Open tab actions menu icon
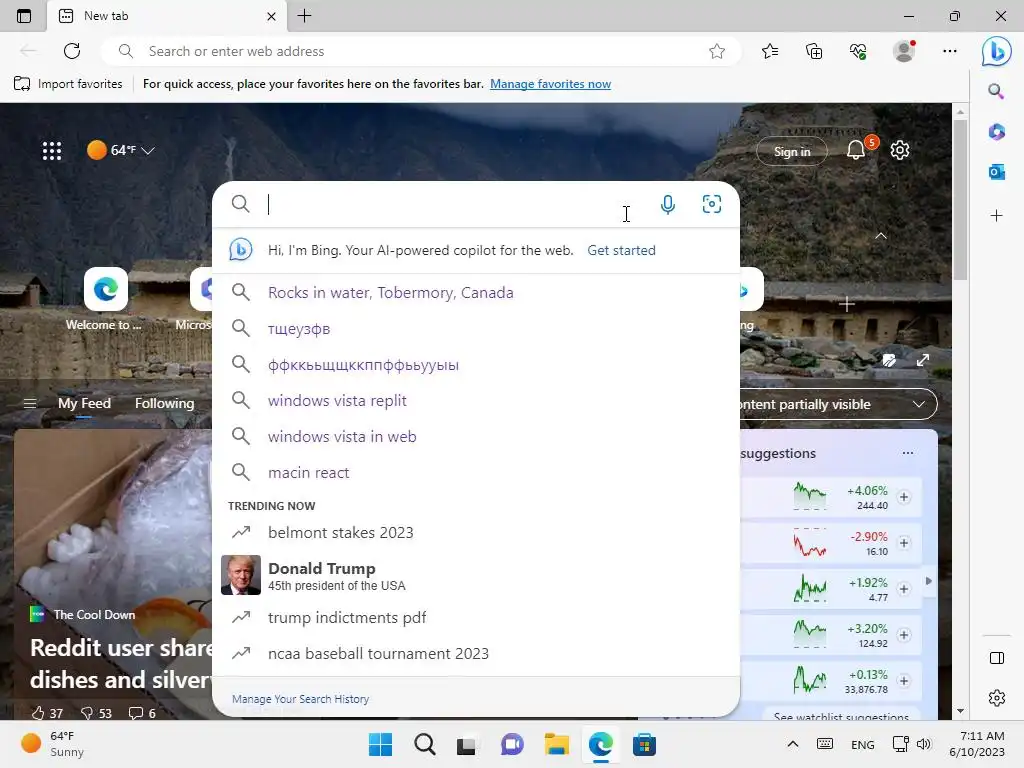 [24, 16]
